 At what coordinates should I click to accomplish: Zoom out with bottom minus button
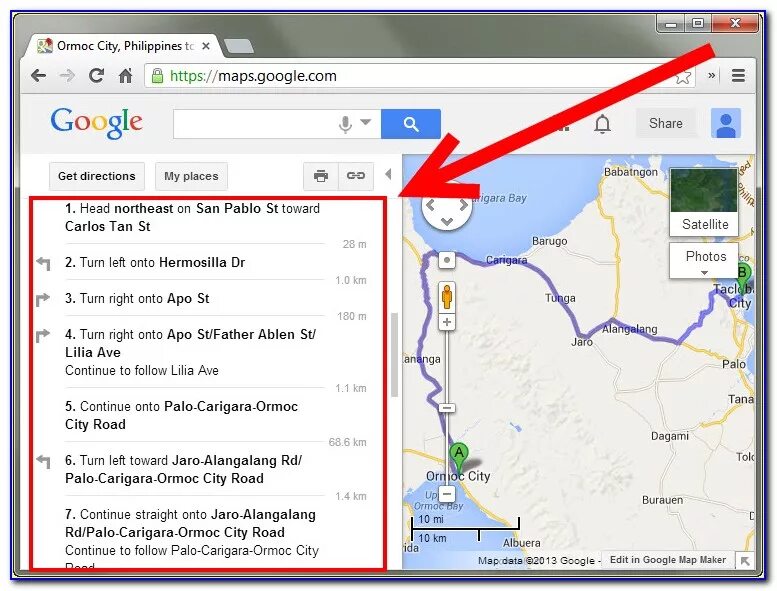pyautogui.click(x=447, y=494)
